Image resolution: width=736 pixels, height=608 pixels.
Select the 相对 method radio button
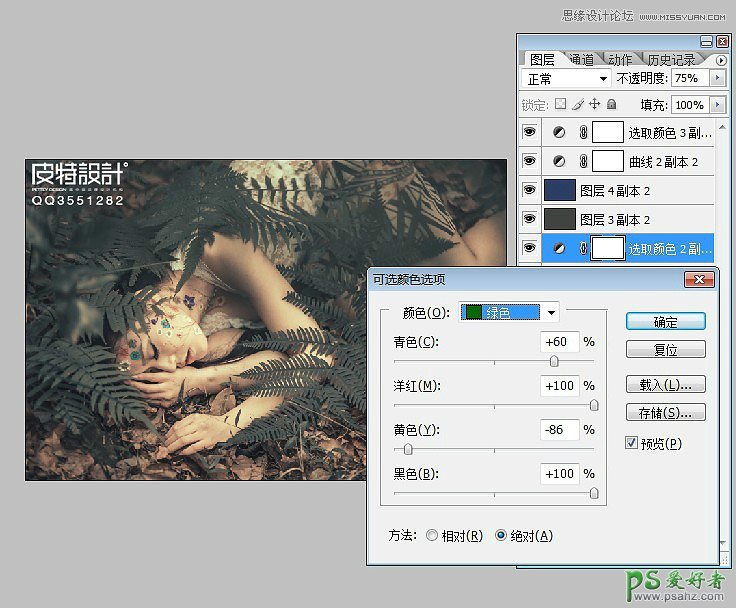[x=432, y=536]
